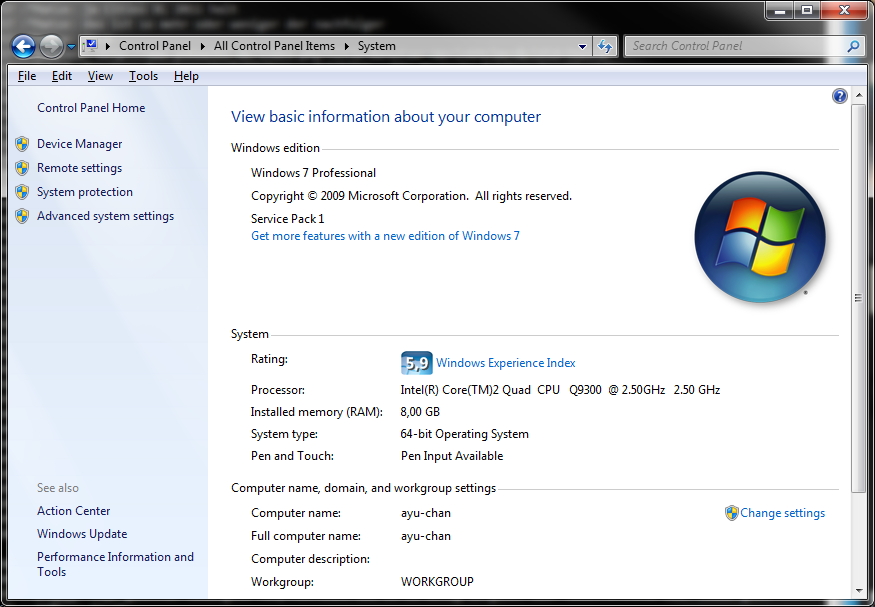Click the blue help question mark icon
Image resolution: width=875 pixels, height=607 pixels.
pos(840,96)
